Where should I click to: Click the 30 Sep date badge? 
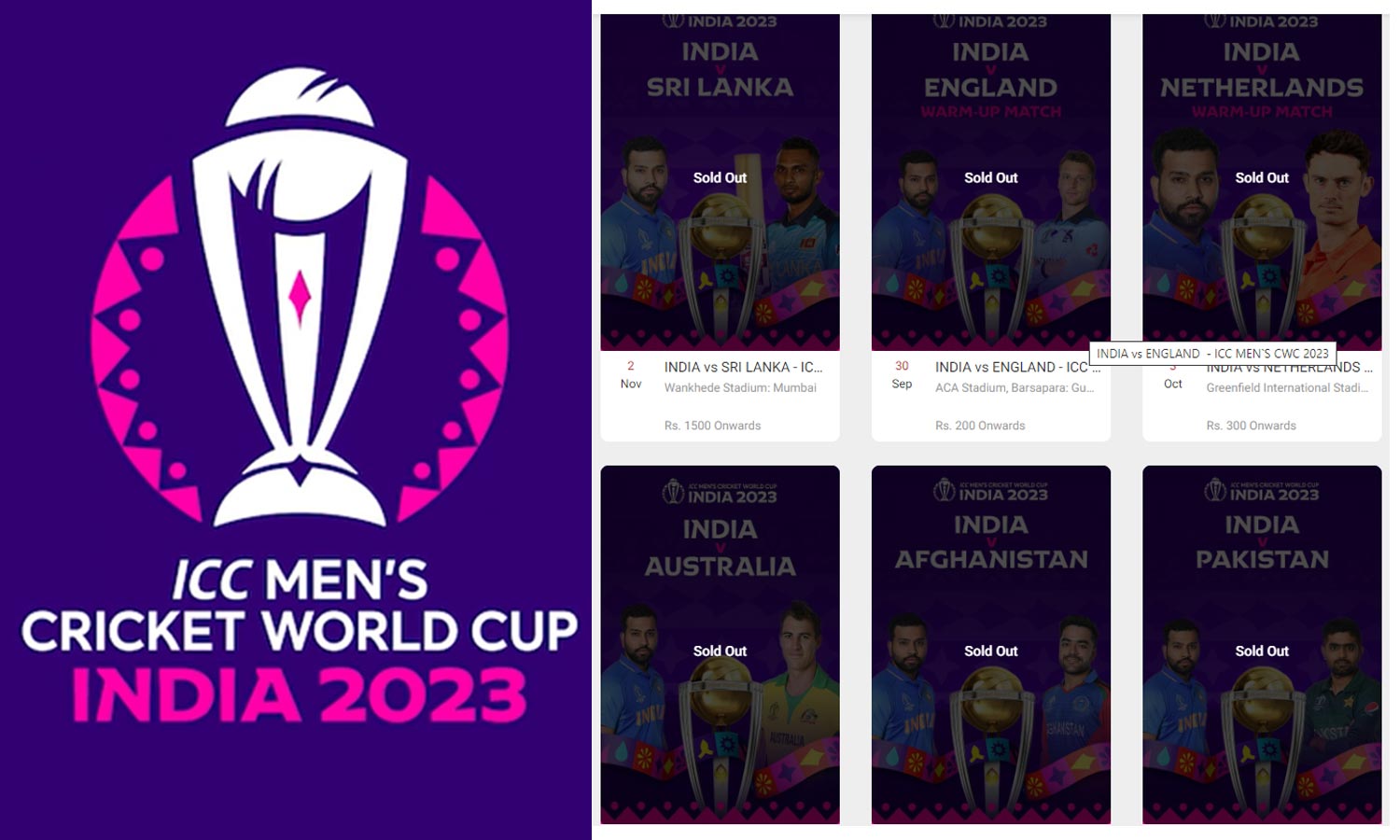tap(902, 375)
